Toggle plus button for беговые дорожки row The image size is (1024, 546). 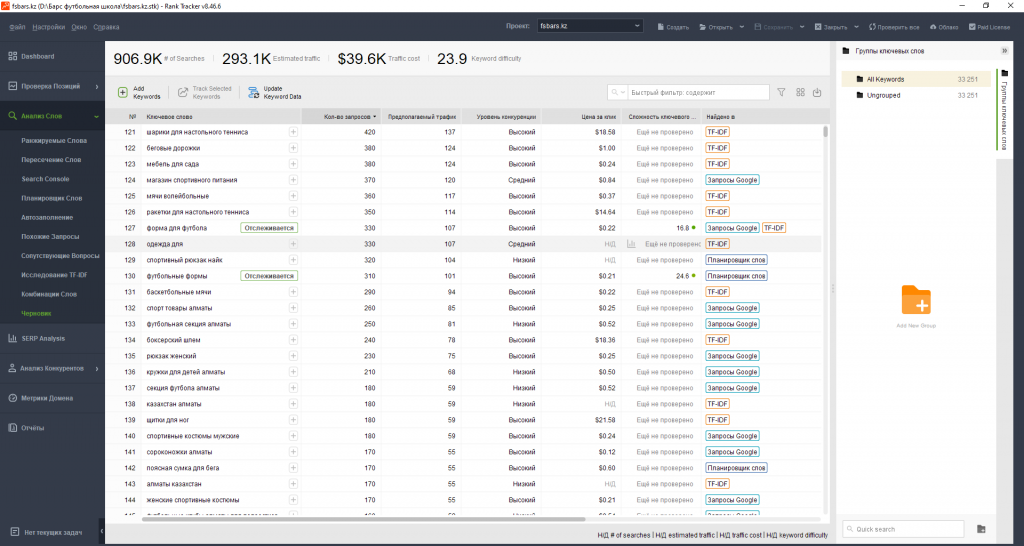click(x=293, y=147)
